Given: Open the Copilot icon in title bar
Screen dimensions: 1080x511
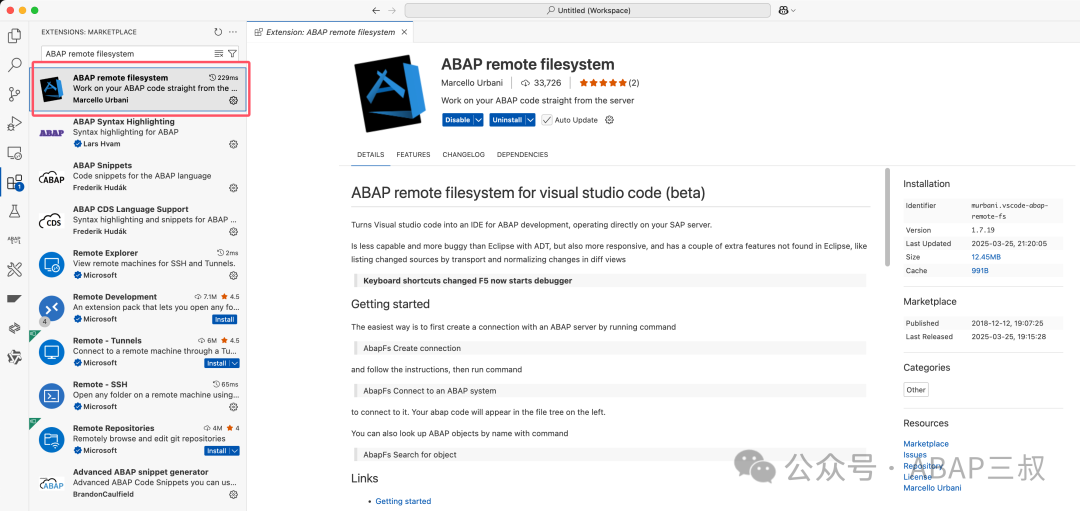Looking at the screenshot, I should [x=784, y=10].
